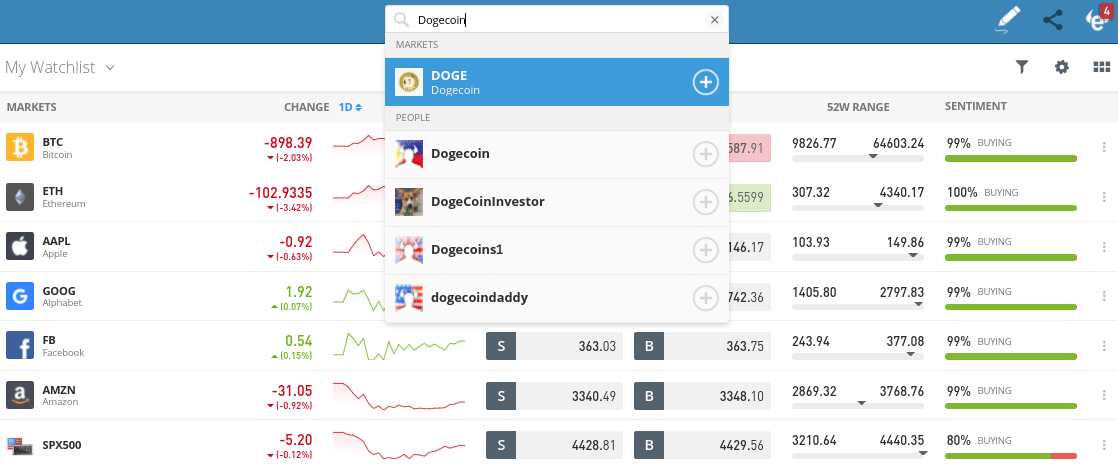Click AMZN 52-week range slider
The height and width of the screenshot is (468, 1118).
click(858, 405)
